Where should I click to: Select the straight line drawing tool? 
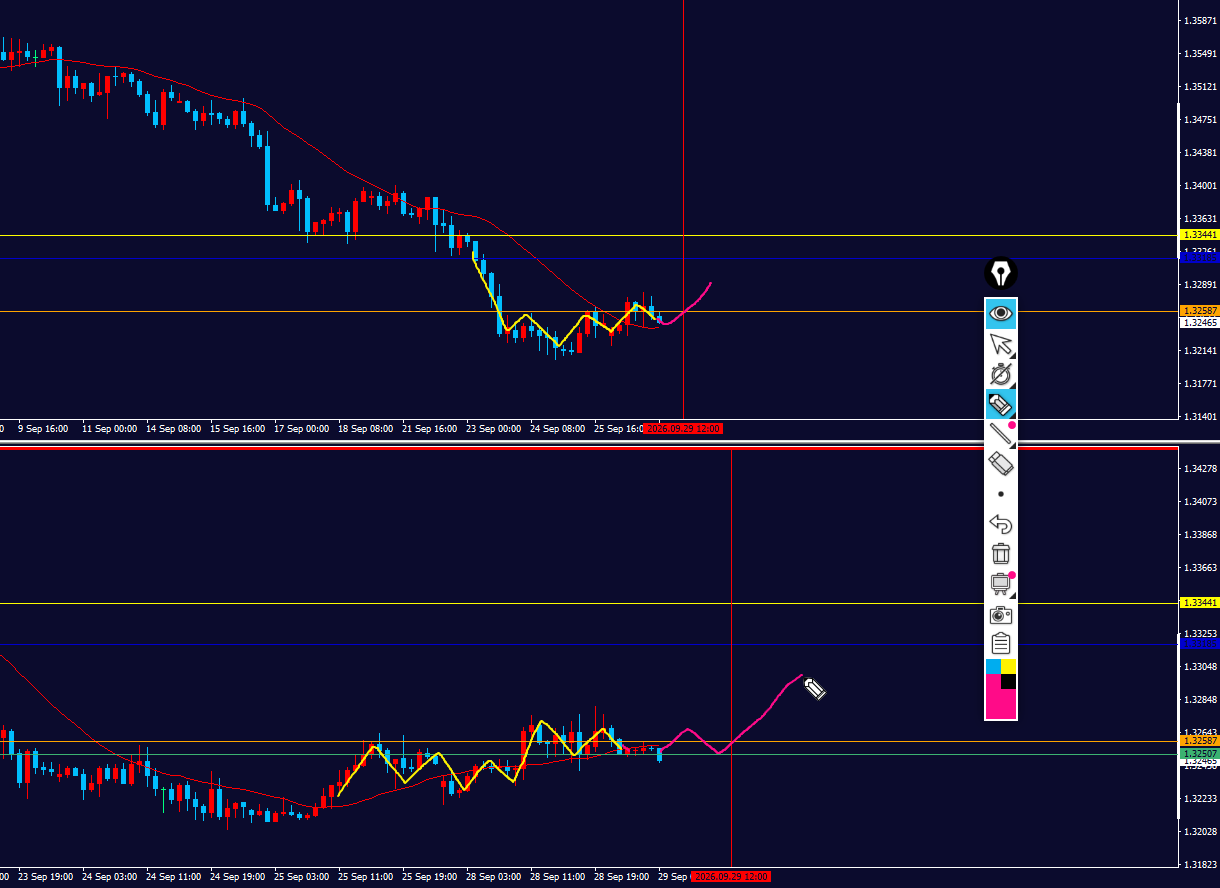click(1001, 434)
